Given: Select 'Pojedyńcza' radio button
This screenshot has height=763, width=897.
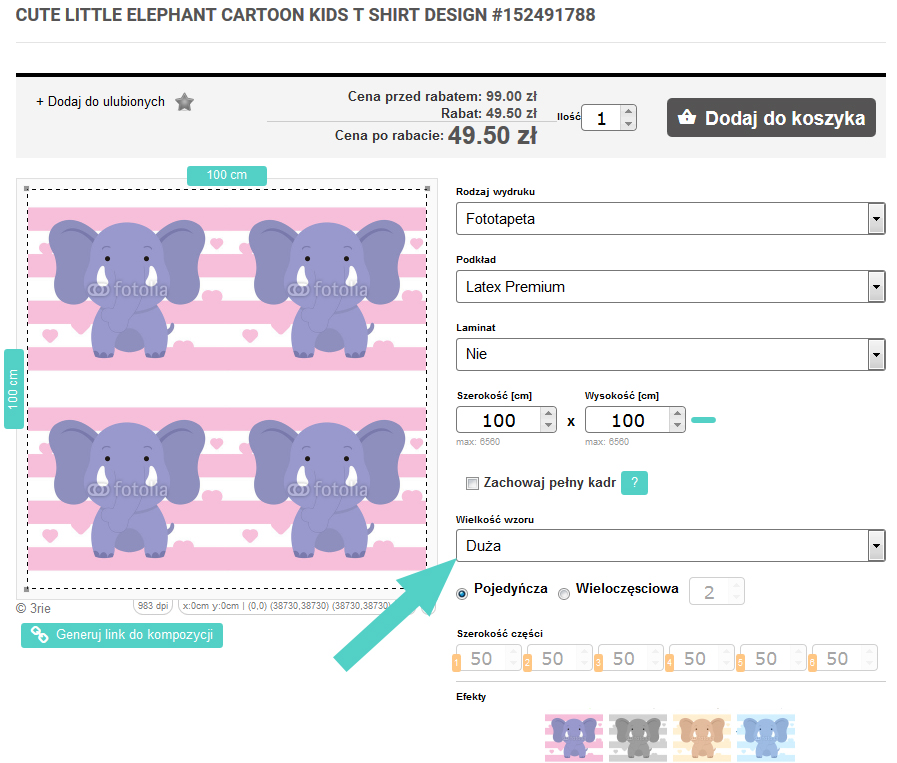Looking at the screenshot, I should [x=462, y=594].
